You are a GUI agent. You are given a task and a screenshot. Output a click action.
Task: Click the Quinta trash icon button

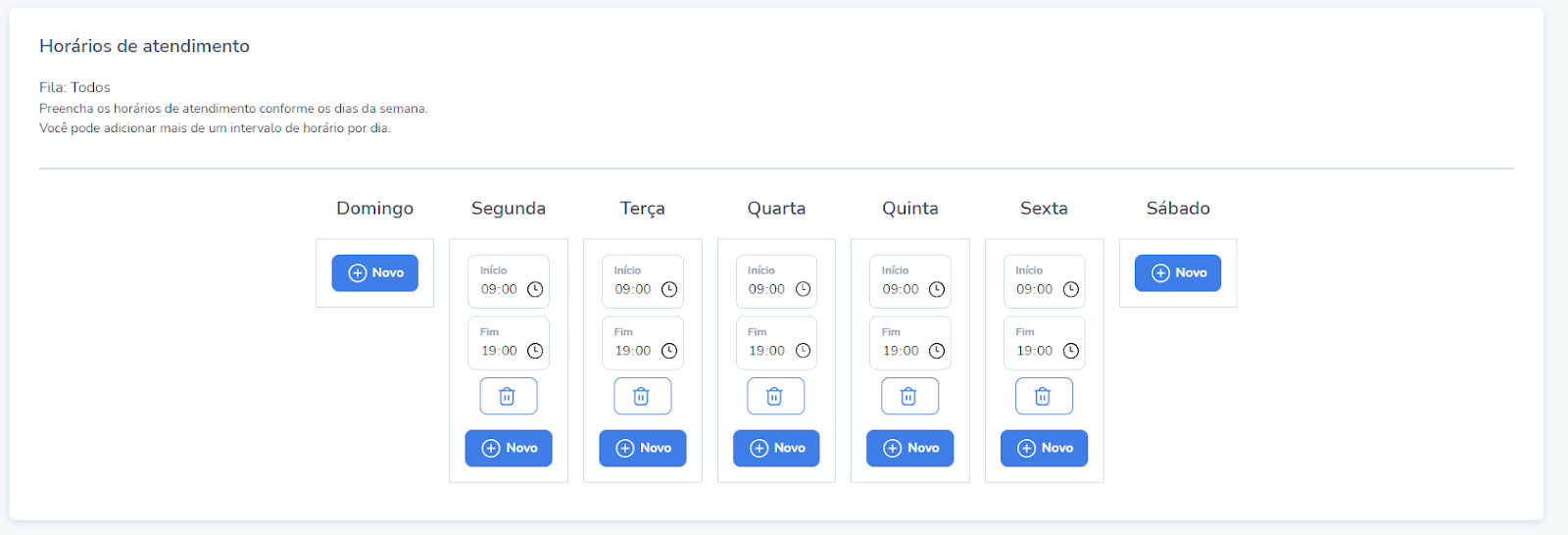pyautogui.click(x=909, y=396)
